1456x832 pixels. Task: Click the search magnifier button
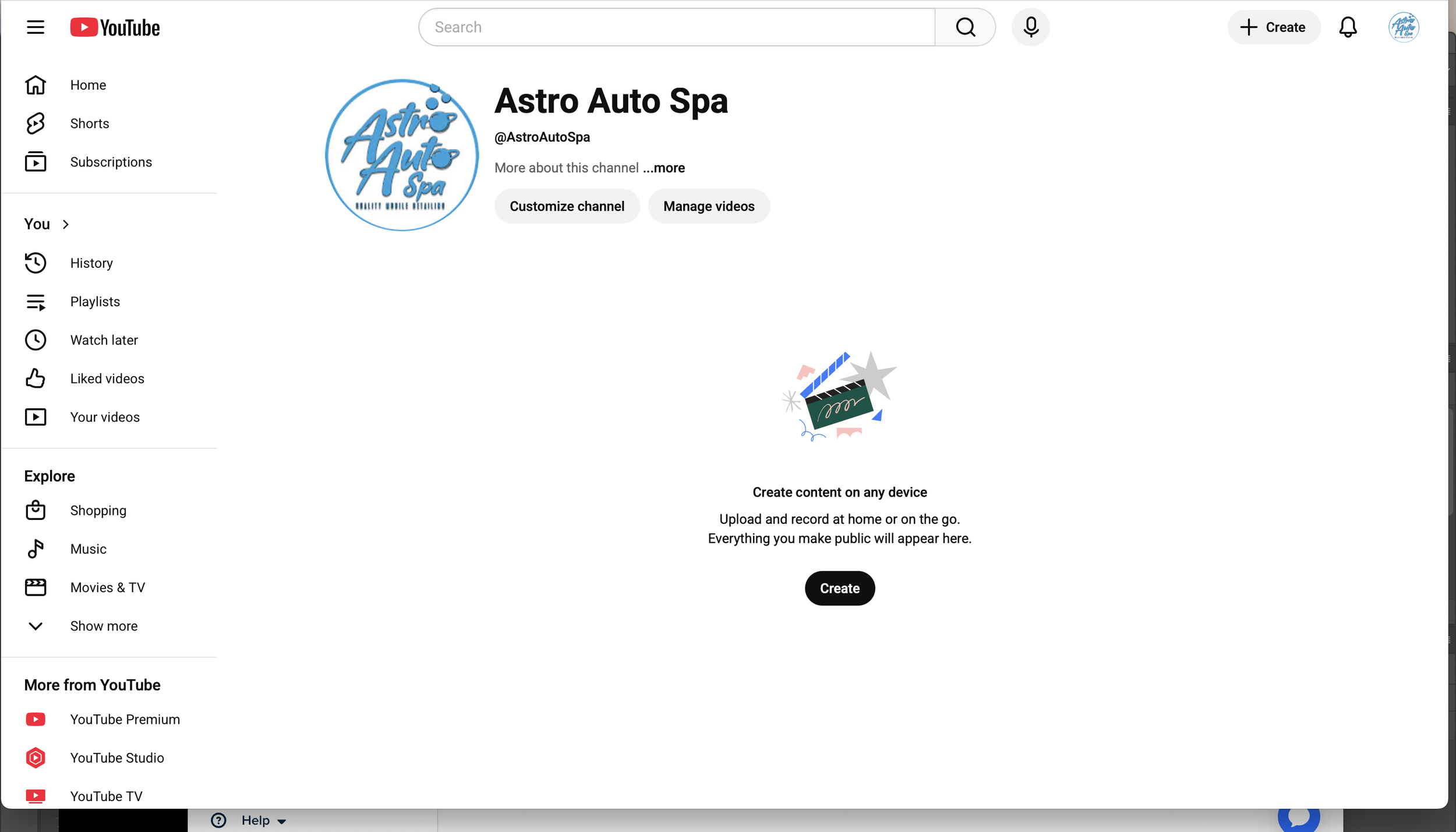(x=965, y=27)
